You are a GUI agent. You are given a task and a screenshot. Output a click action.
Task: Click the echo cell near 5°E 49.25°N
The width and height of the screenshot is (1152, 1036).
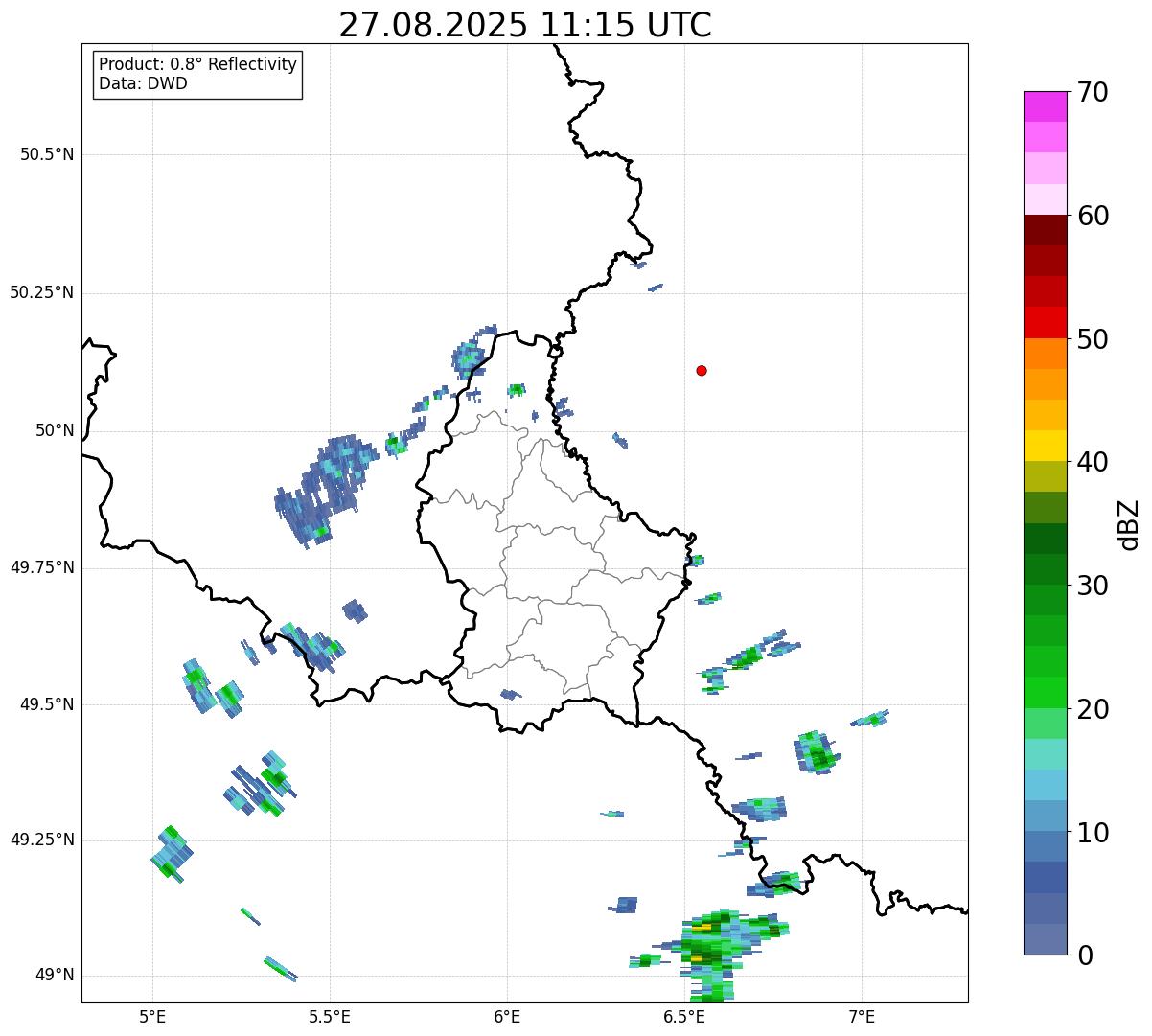click(x=173, y=853)
